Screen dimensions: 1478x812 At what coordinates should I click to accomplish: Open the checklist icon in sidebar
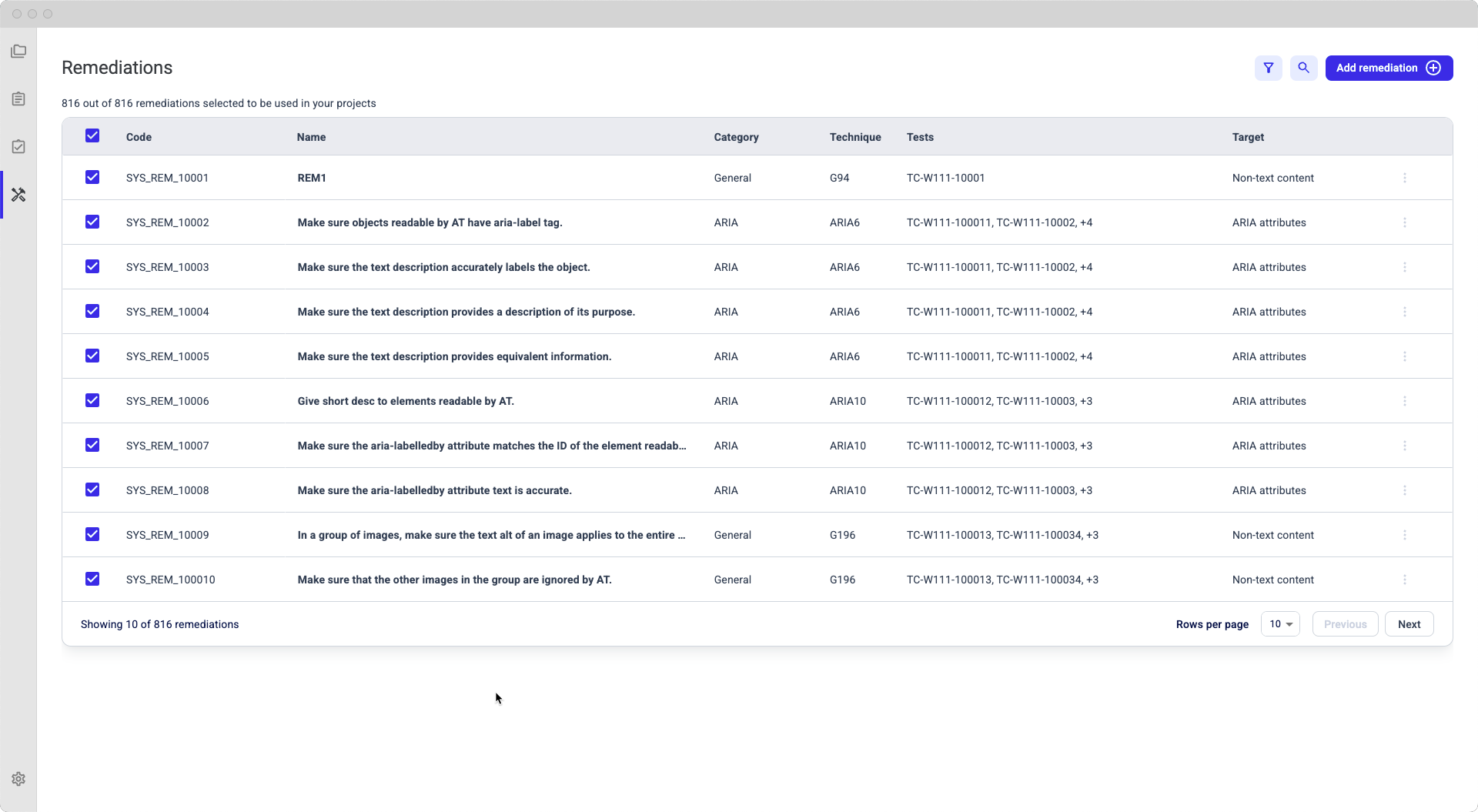(18, 147)
